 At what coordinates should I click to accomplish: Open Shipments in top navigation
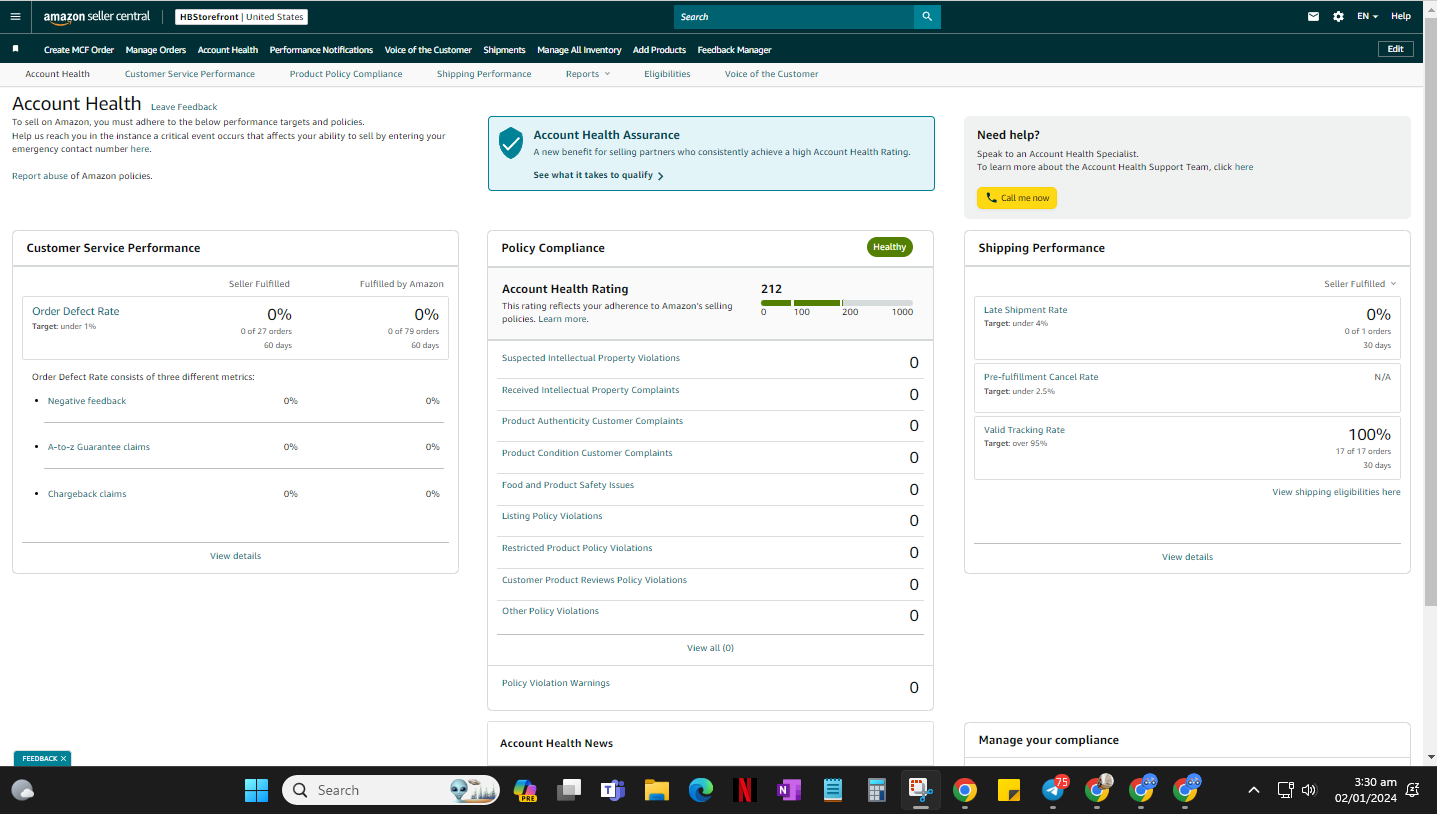[504, 50]
